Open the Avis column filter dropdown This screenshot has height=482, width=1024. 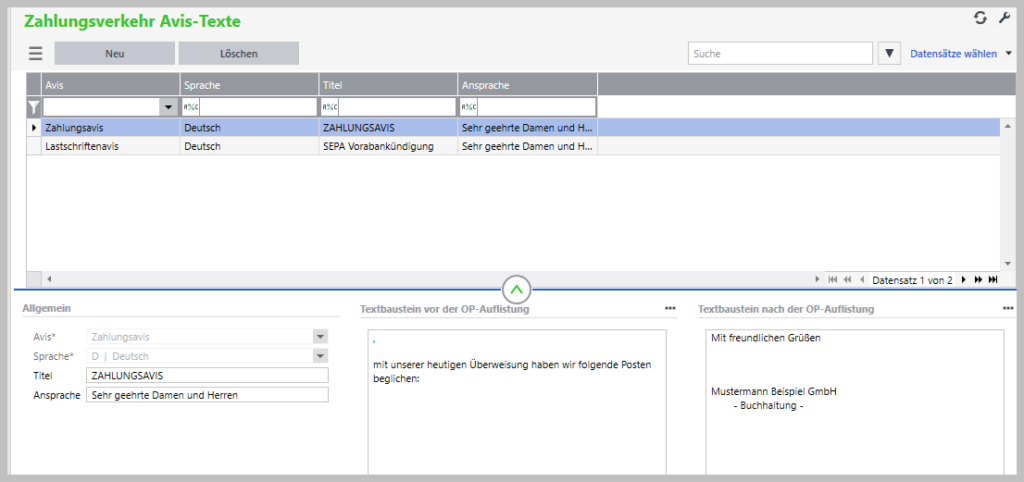click(167, 107)
